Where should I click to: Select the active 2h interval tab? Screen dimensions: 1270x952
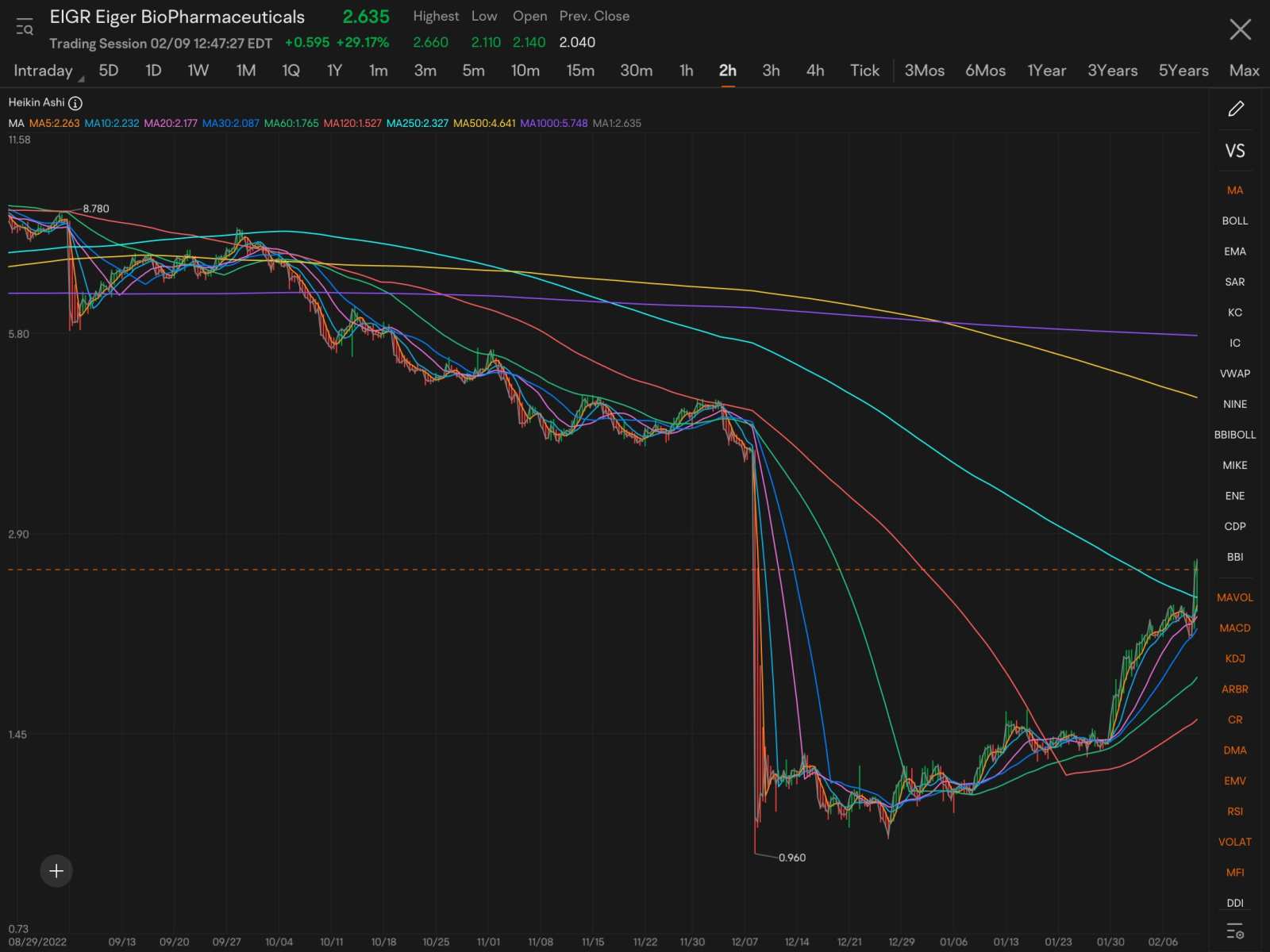pos(728,71)
